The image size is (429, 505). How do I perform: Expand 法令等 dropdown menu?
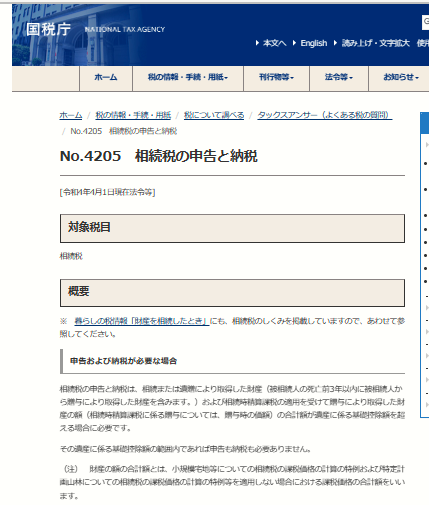(x=339, y=78)
